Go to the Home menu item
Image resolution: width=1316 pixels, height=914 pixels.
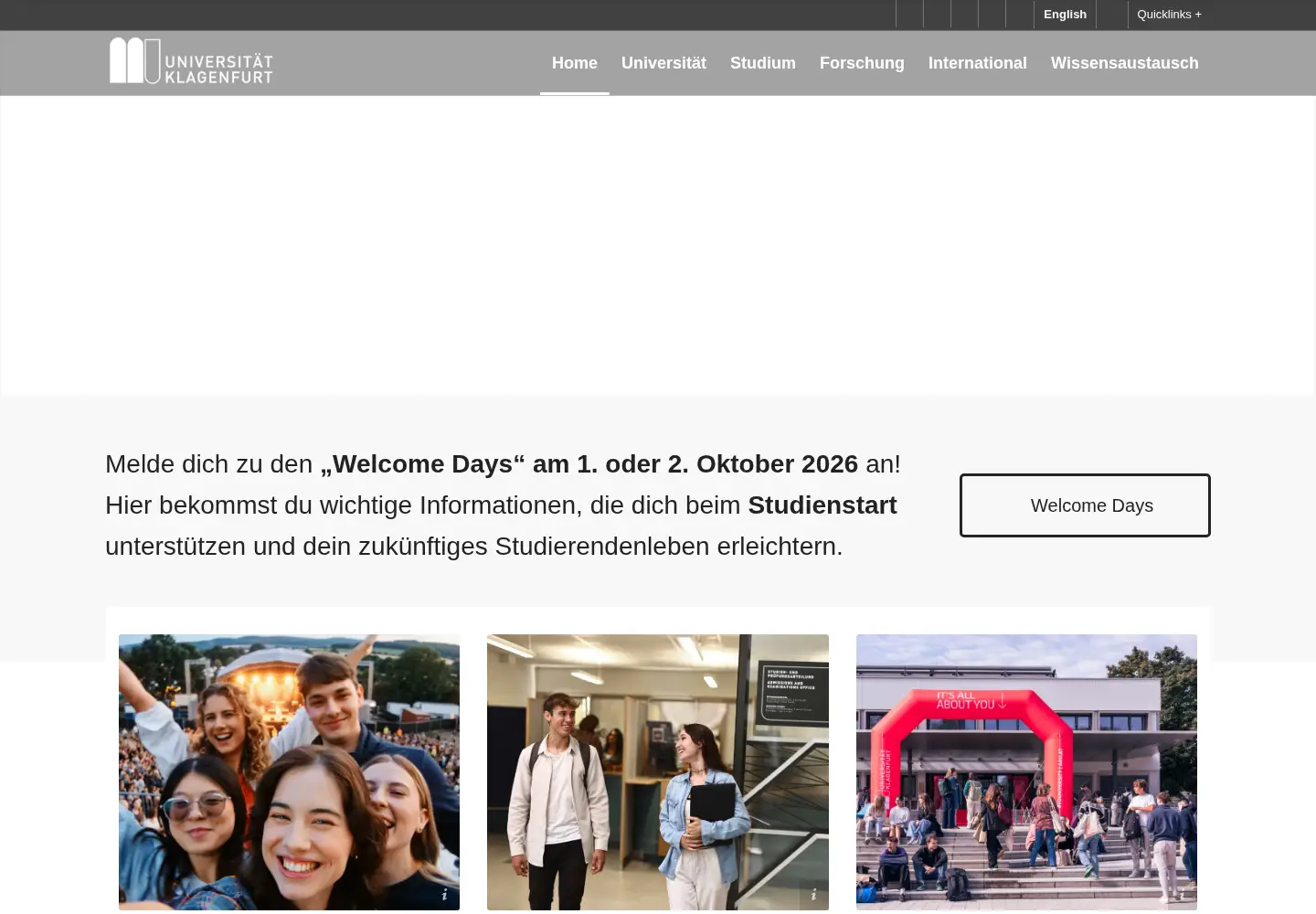click(575, 63)
